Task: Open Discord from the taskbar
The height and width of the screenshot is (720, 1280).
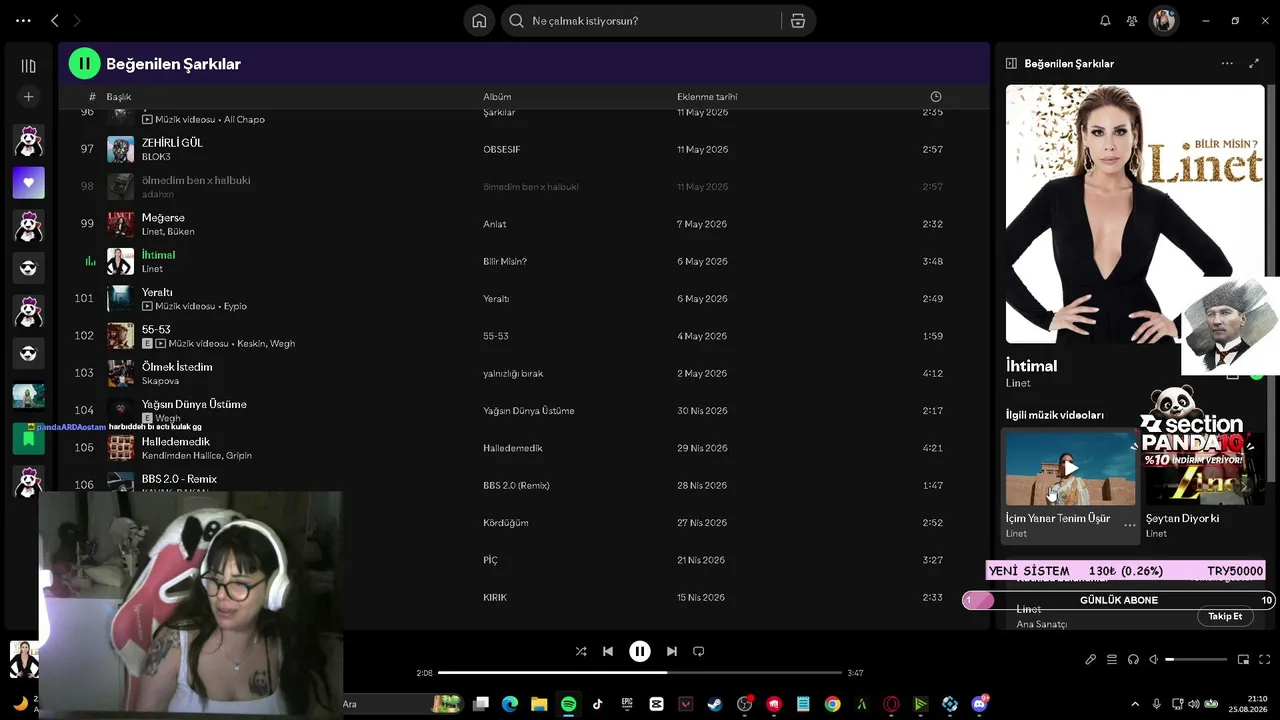Action: pyautogui.click(x=979, y=704)
